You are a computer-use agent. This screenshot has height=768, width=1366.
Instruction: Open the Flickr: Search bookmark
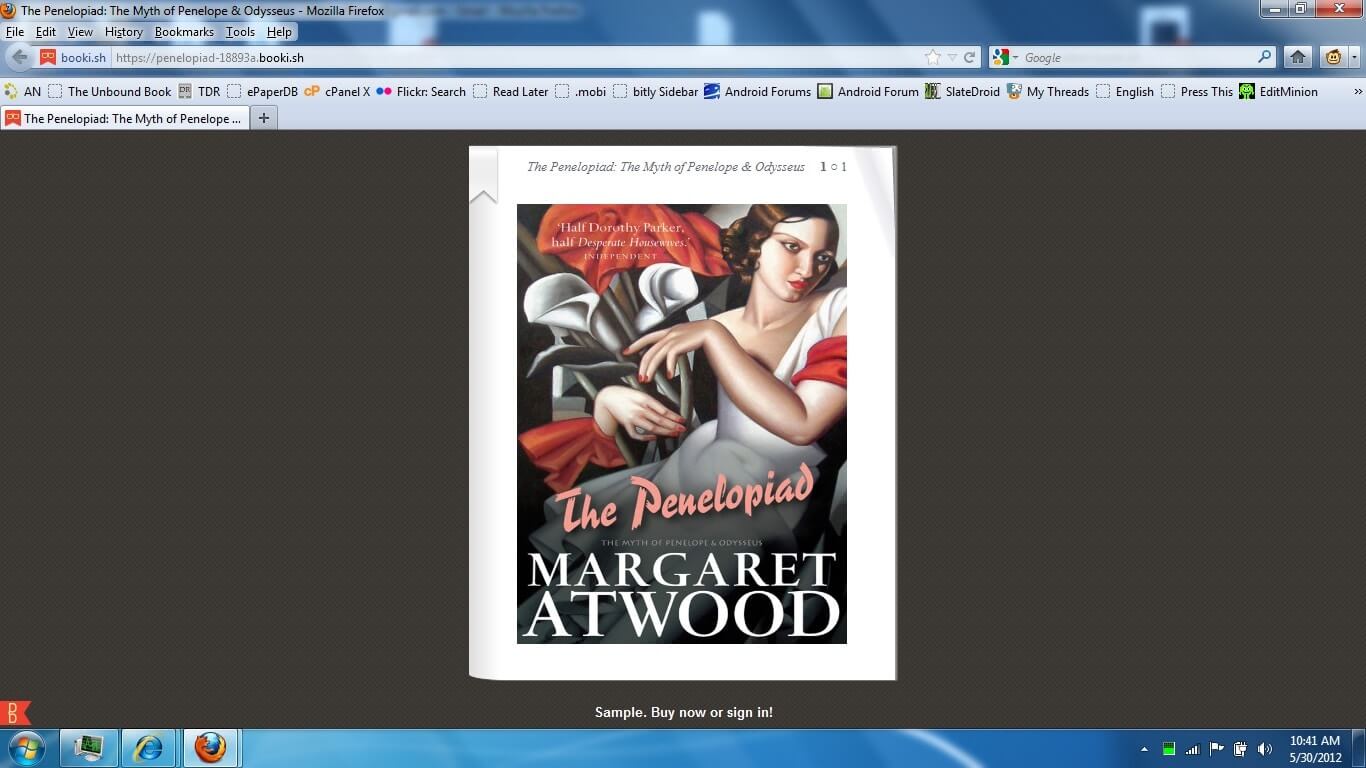pos(421,91)
